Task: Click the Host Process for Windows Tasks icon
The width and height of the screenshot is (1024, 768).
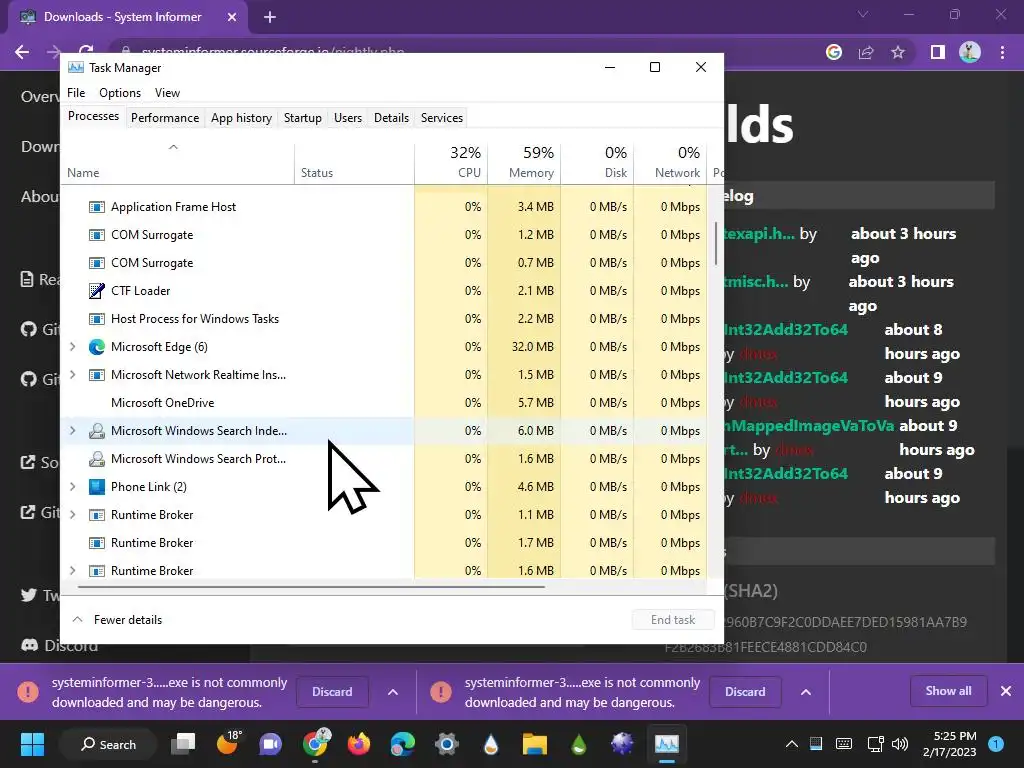Action: [x=97, y=319]
